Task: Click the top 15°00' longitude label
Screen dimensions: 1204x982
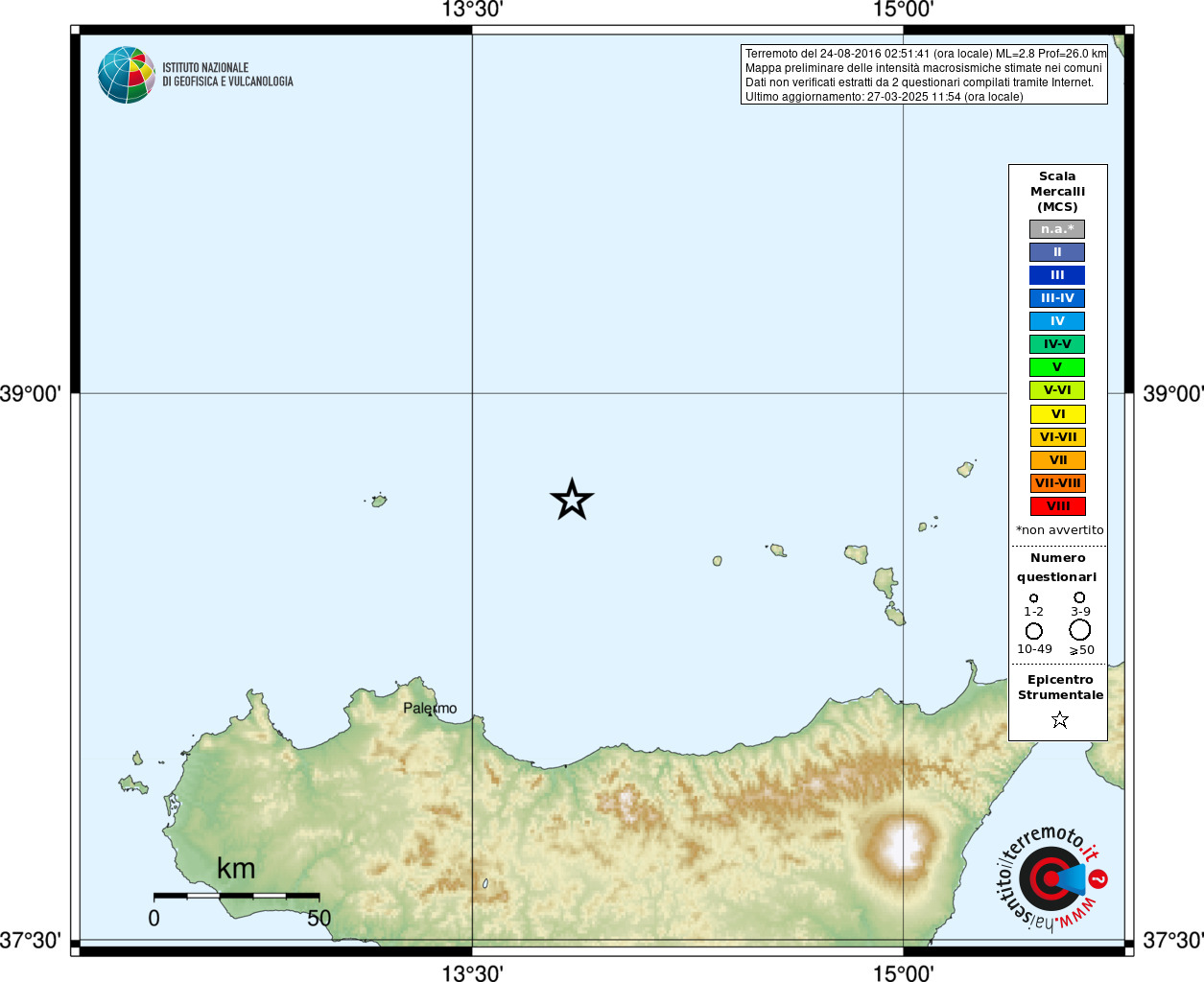Action: 903,11
